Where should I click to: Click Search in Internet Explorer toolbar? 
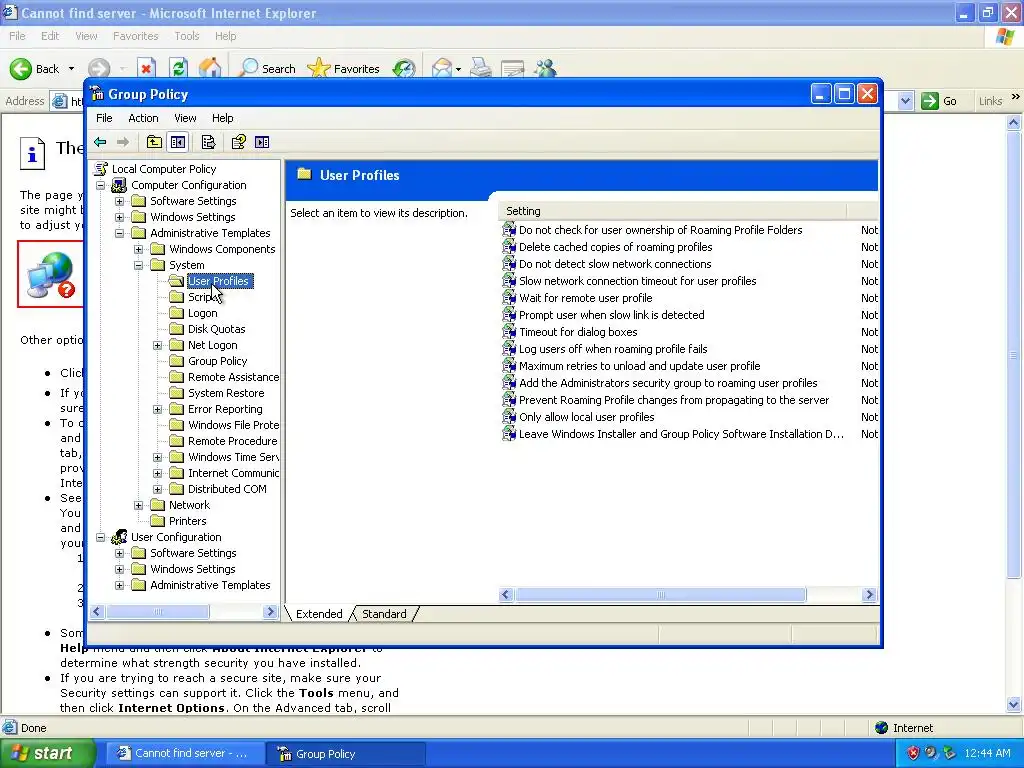coord(268,69)
